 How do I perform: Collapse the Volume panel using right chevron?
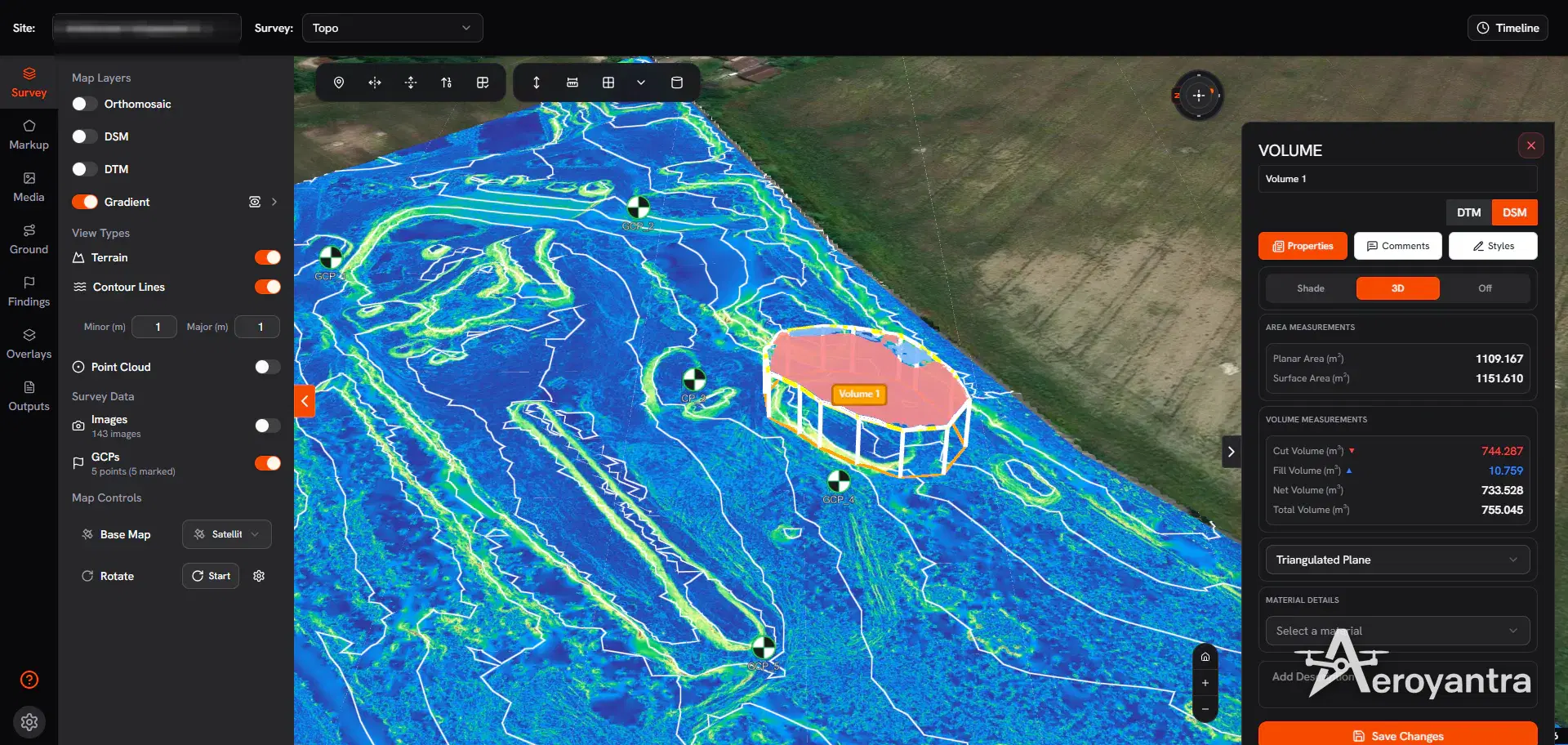(x=1232, y=452)
